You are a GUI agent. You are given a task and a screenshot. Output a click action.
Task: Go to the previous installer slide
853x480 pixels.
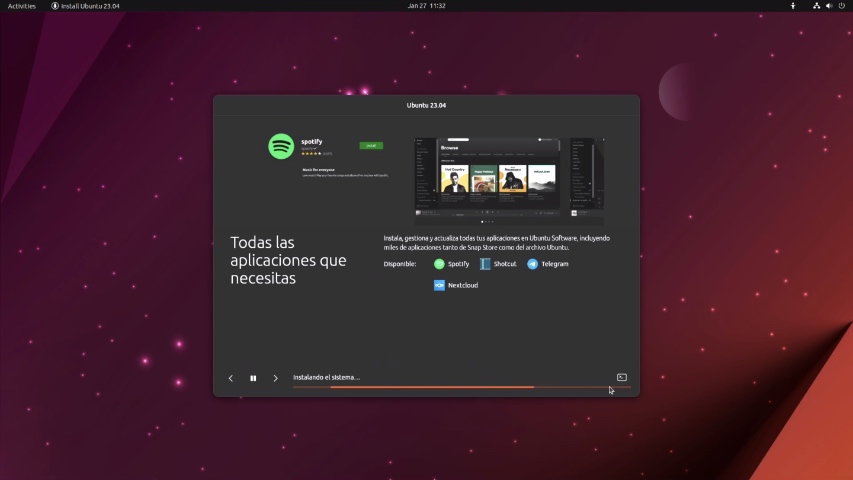tap(231, 378)
